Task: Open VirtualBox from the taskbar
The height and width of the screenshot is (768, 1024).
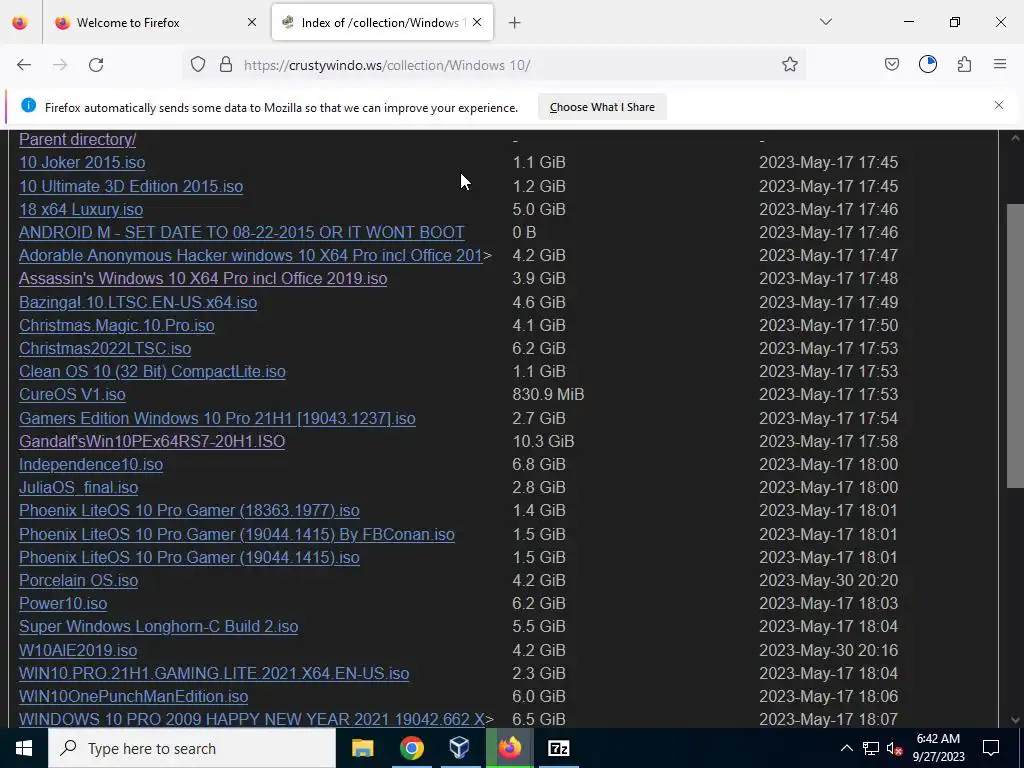Action: 460,748
